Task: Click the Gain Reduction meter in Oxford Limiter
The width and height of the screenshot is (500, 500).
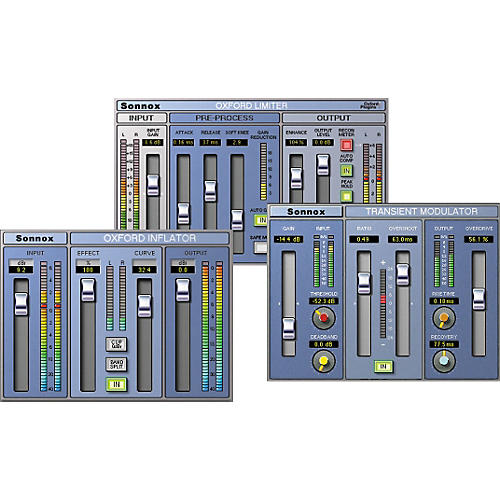Action: [263, 172]
